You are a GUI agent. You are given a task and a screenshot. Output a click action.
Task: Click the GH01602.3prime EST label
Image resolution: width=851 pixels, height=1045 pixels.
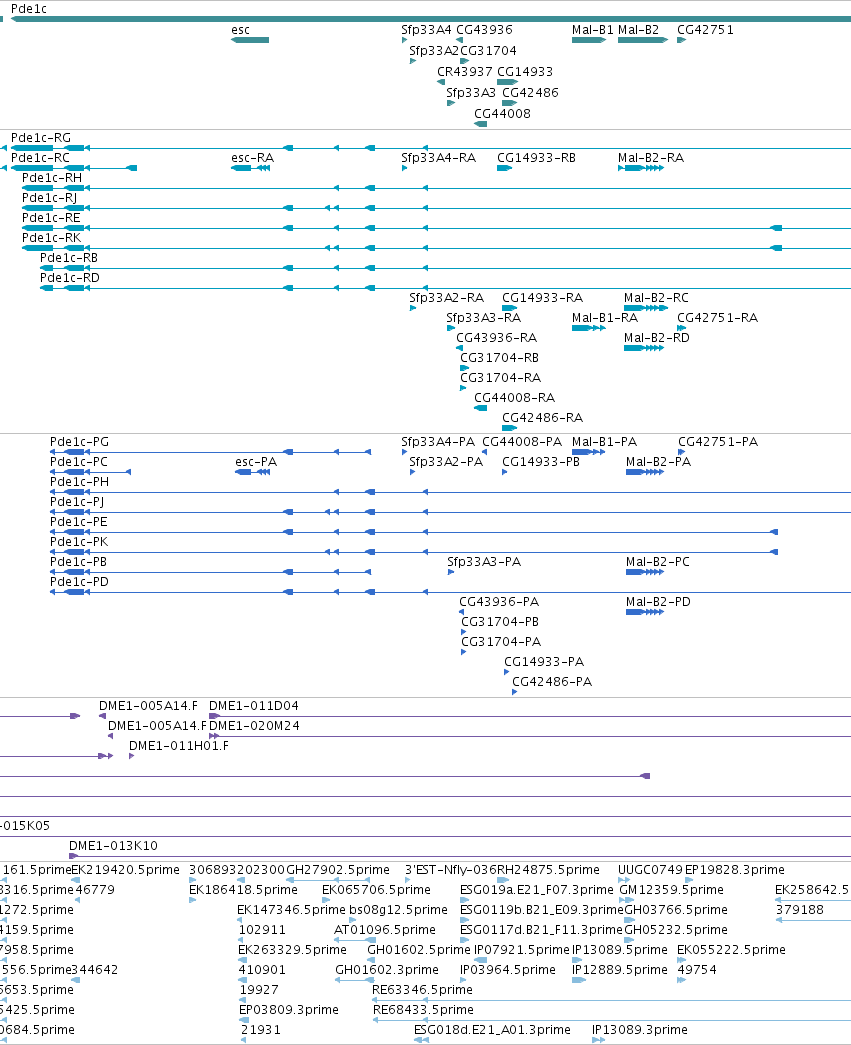(387, 970)
